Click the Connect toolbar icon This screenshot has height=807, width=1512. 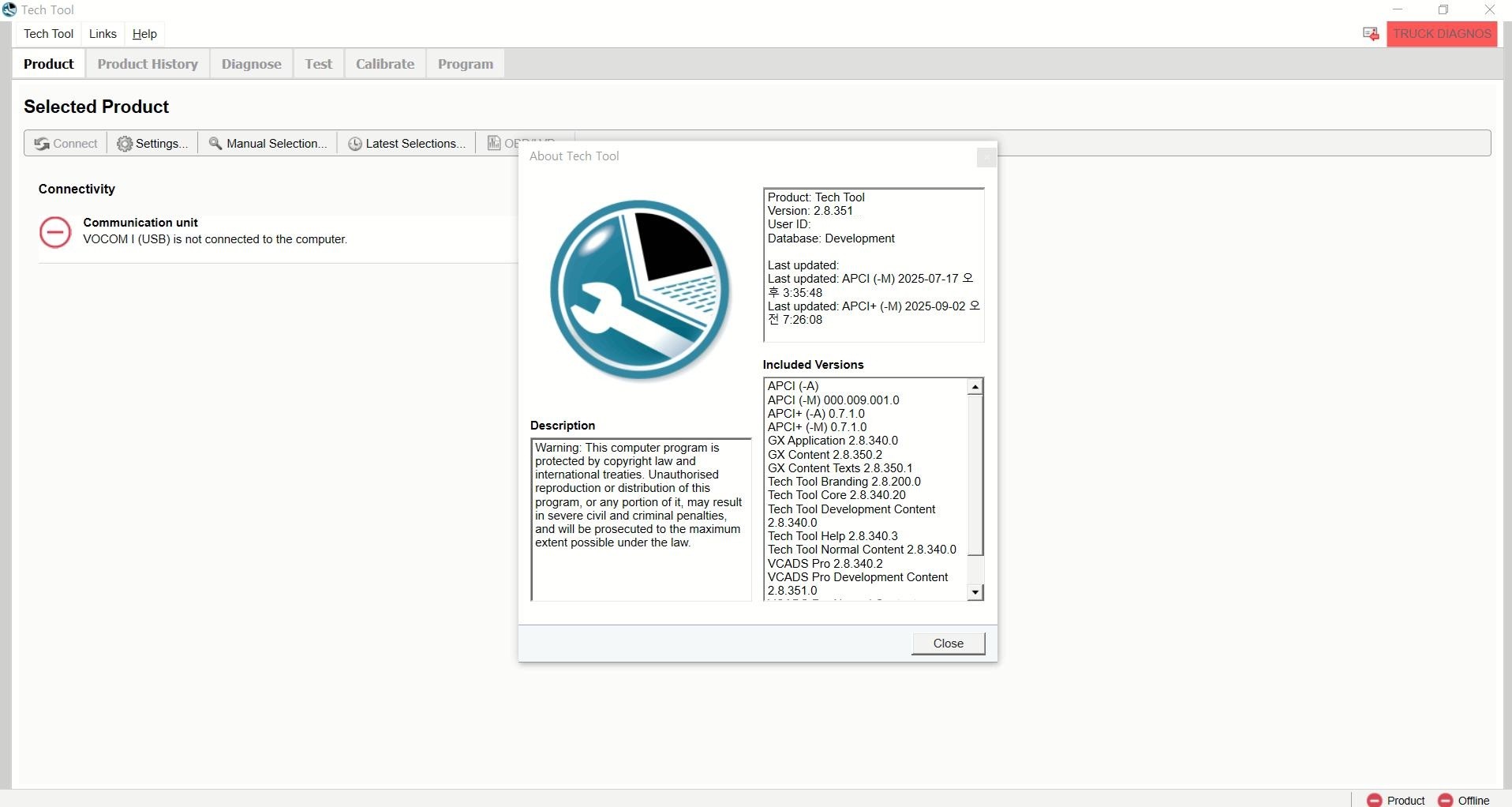click(x=42, y=144)
